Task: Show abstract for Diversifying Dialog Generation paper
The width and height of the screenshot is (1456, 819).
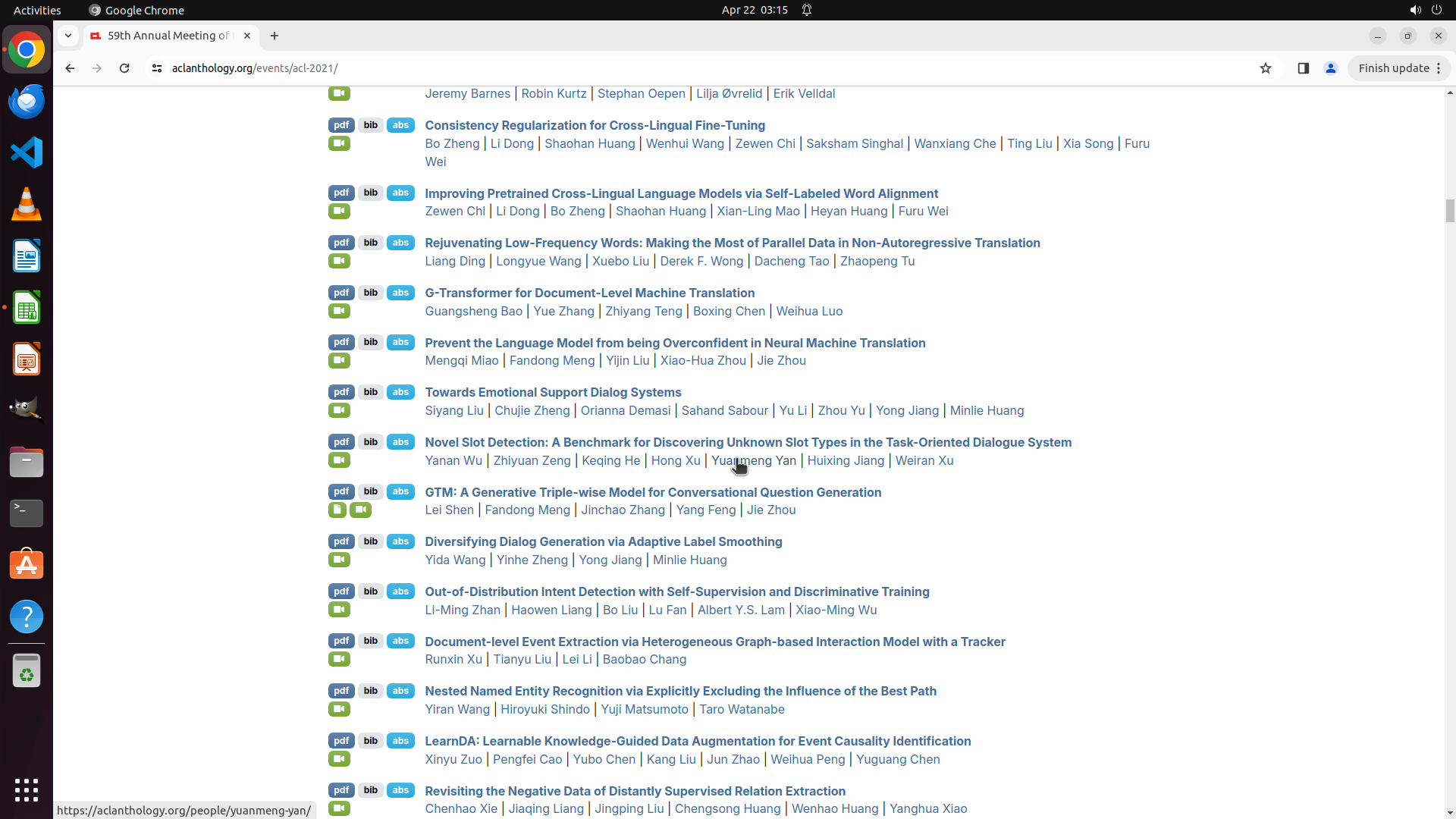Action: click(x=400, y=541)
